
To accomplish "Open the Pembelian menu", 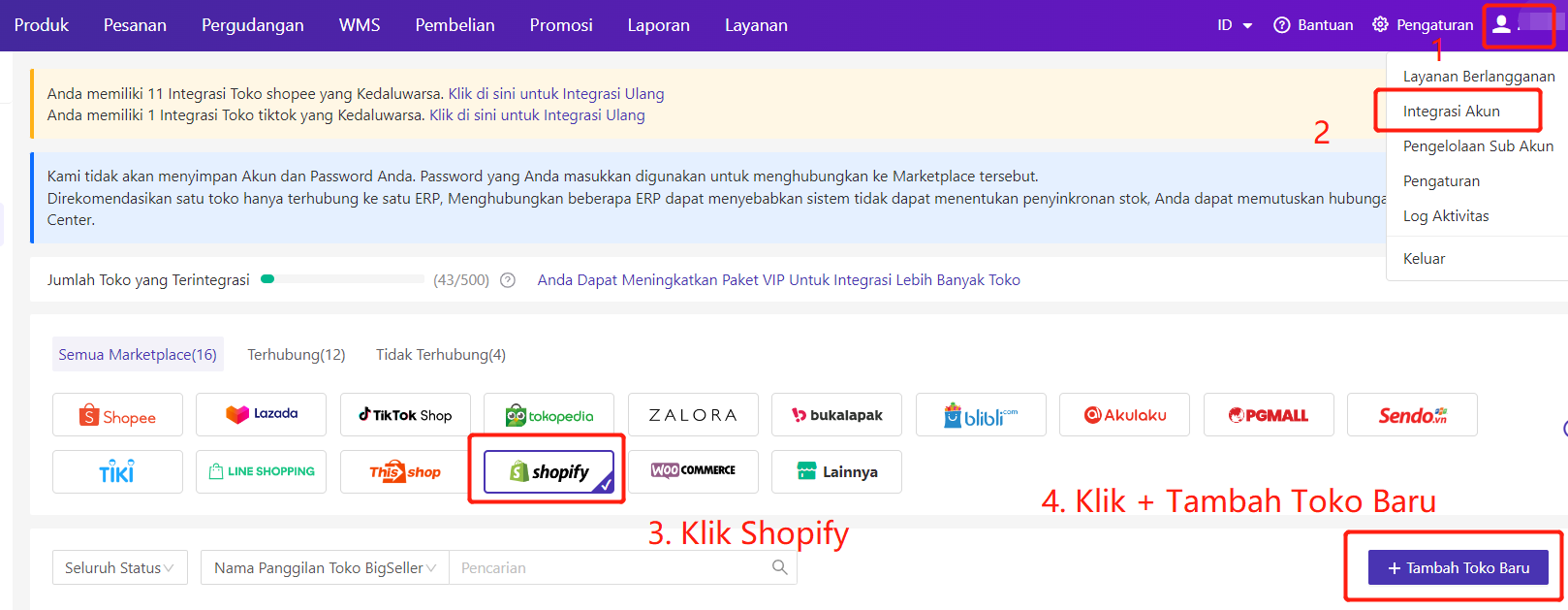I will point(455,25).
